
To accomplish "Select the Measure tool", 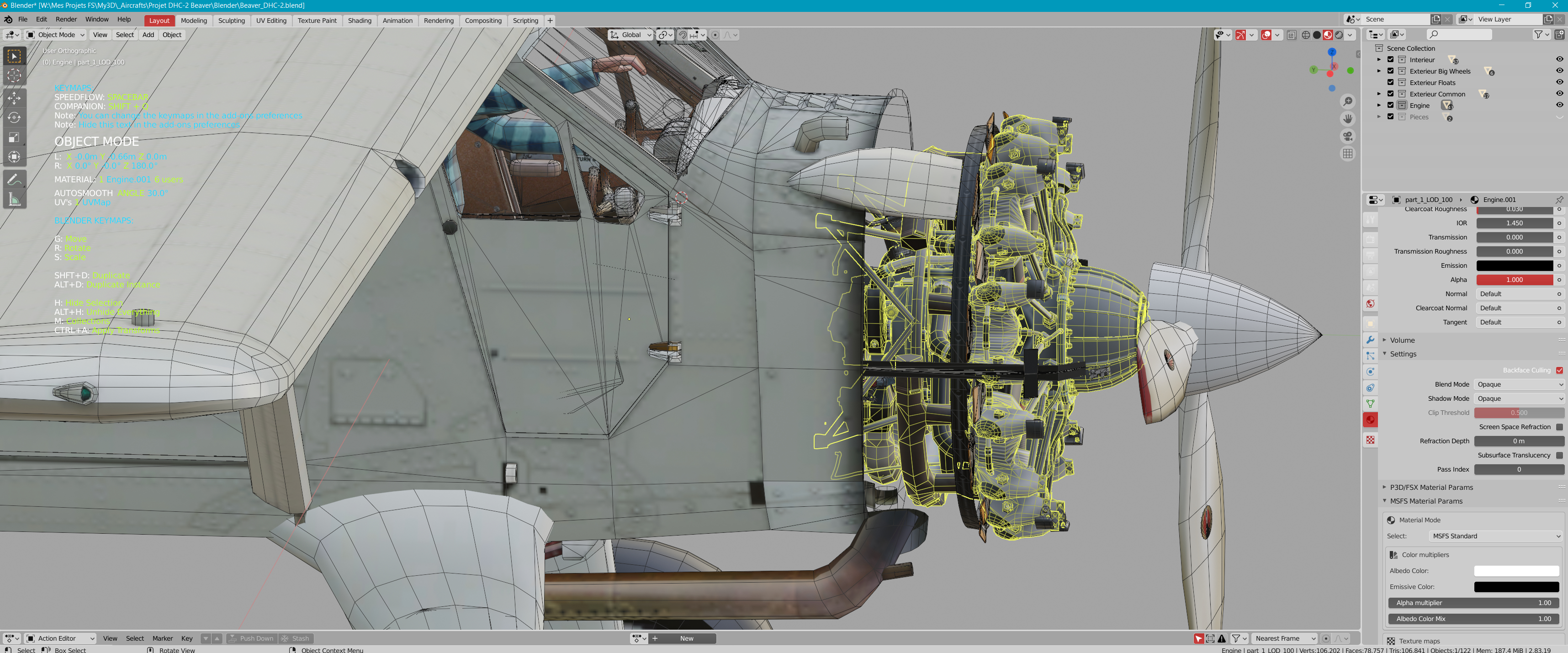I will tap(14, 200).
